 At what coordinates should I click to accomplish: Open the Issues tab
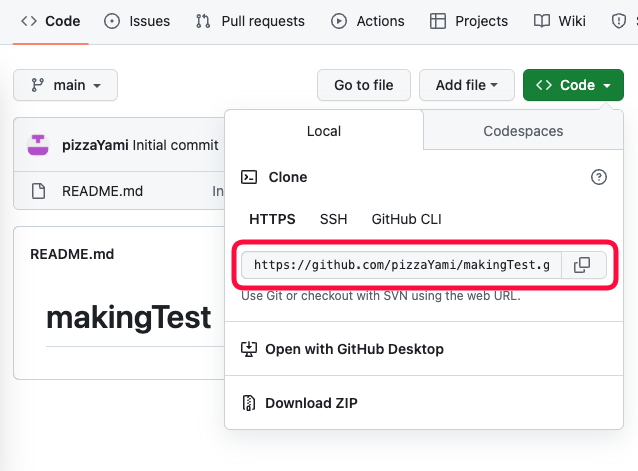[137, 21]
